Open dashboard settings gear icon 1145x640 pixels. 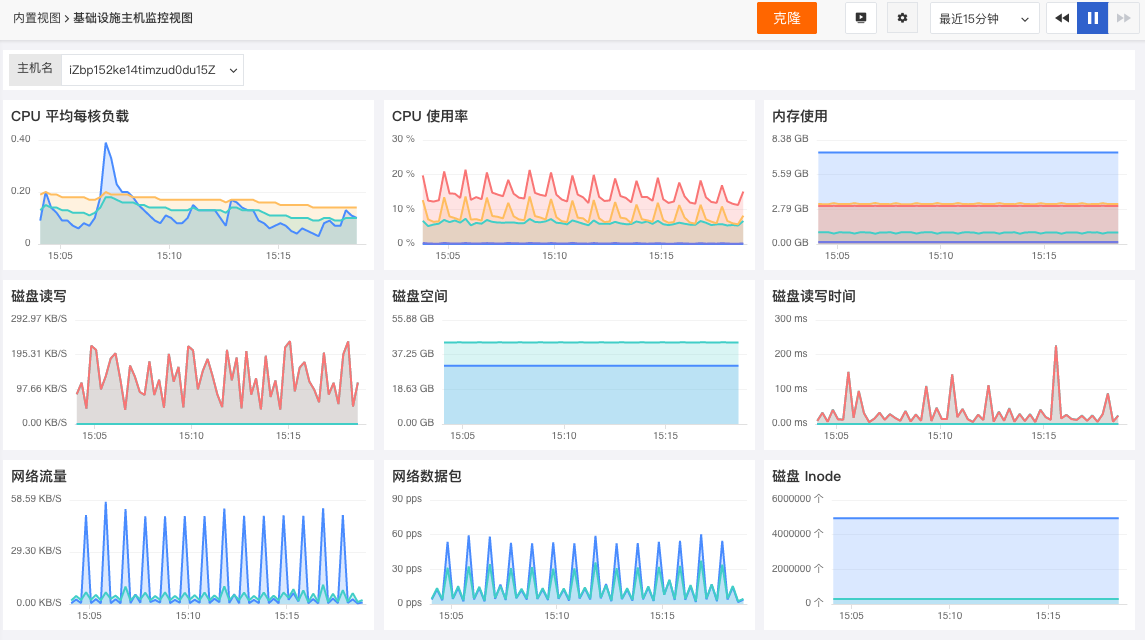pyautogui.click(x=903, y=18)
